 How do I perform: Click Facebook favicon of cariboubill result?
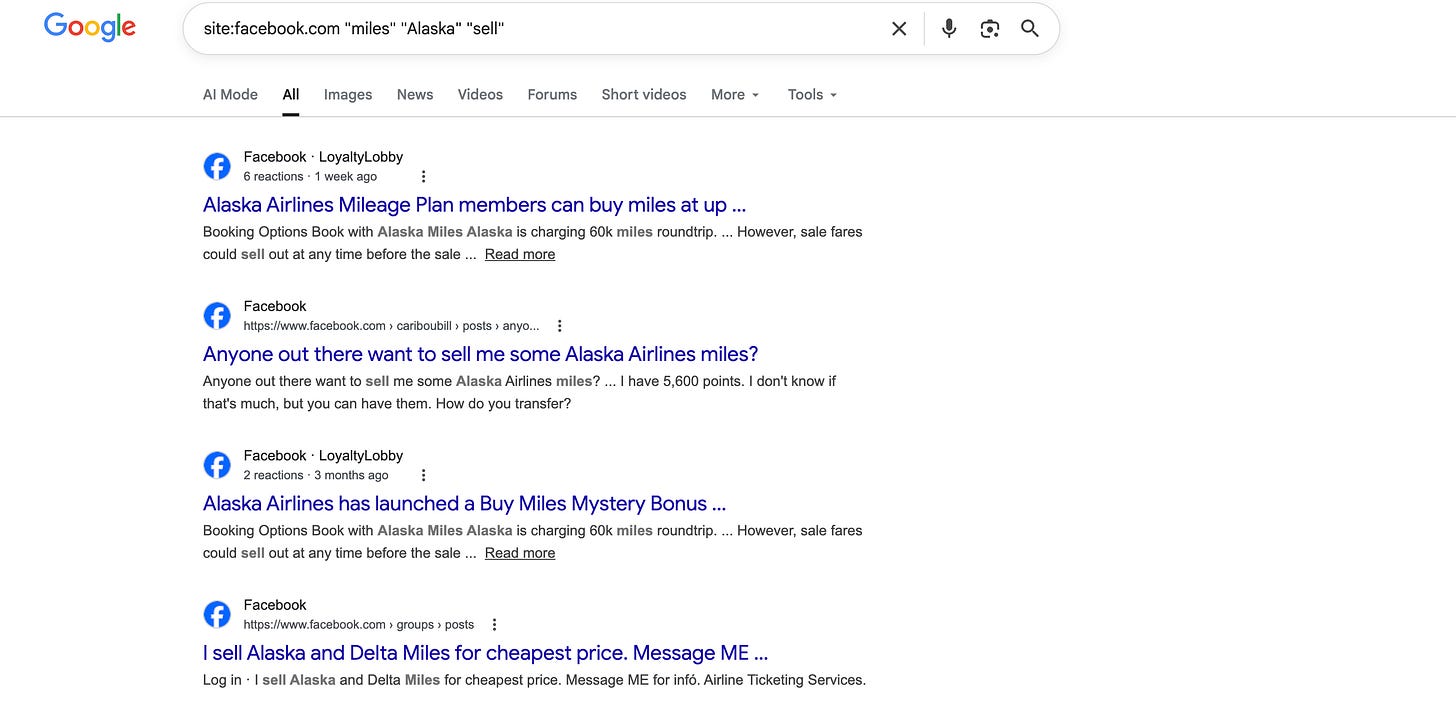[x=217, y=315]
